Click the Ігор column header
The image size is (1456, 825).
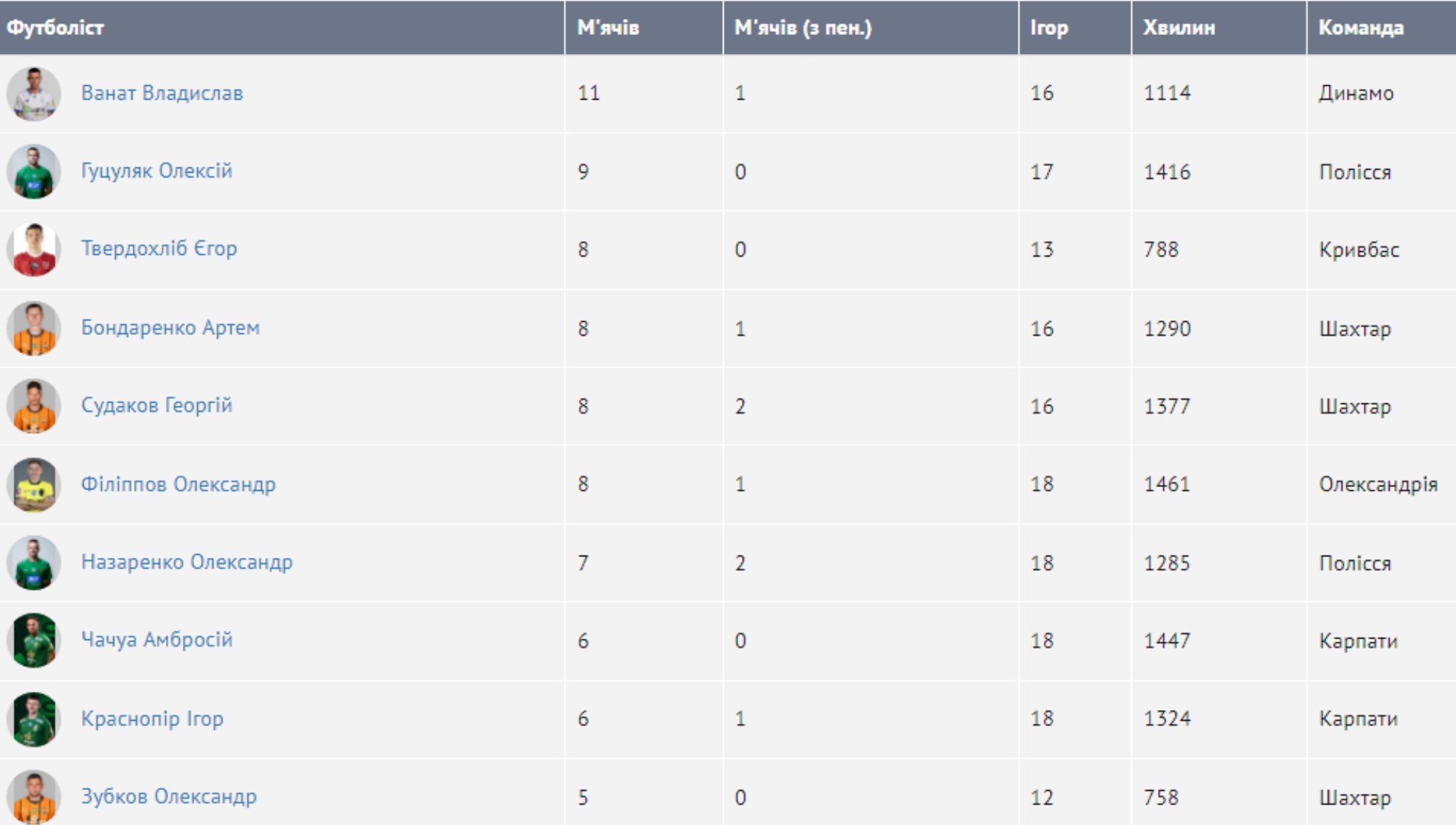[1049, 28]
